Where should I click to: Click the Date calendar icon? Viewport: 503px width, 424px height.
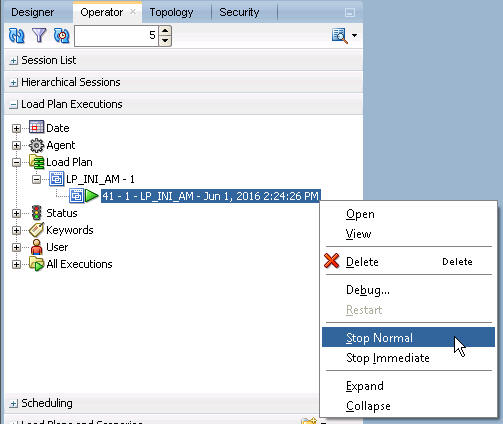36,127
